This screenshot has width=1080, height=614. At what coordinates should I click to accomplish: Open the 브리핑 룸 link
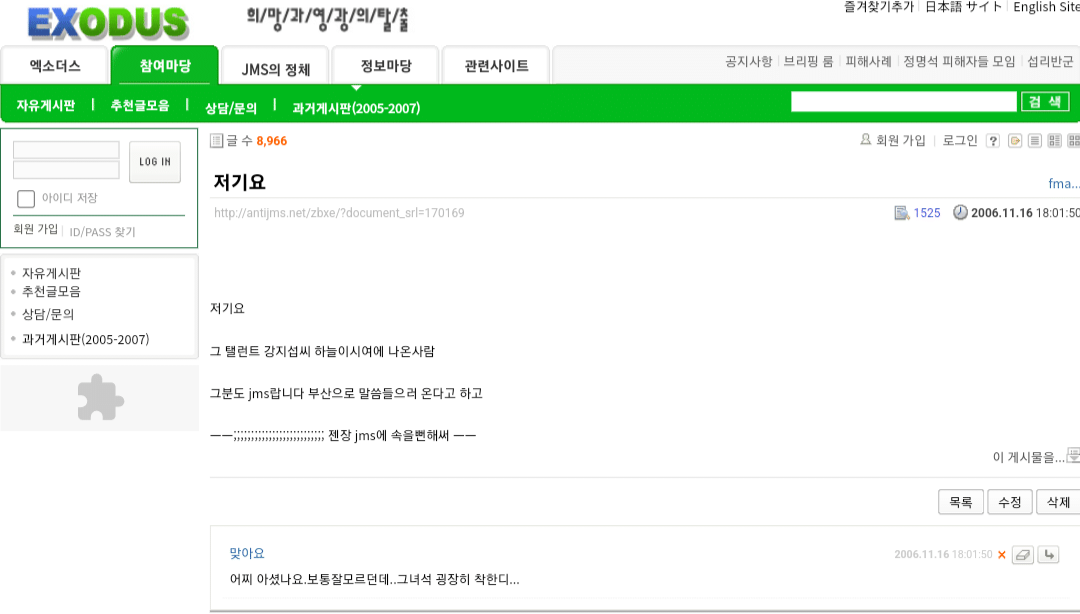(x=809, y=61)
